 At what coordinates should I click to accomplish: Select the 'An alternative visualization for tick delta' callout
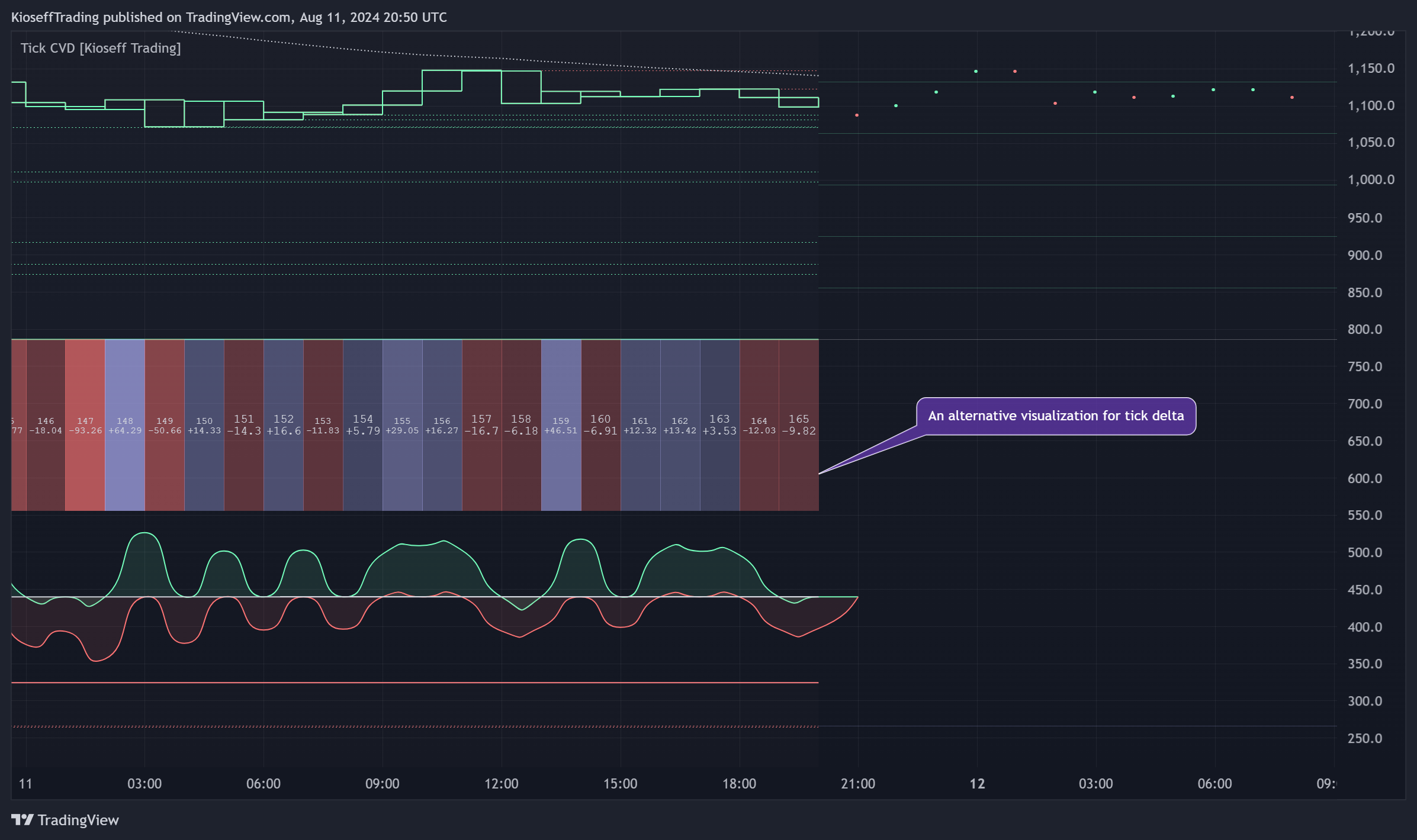(1056, 416)
